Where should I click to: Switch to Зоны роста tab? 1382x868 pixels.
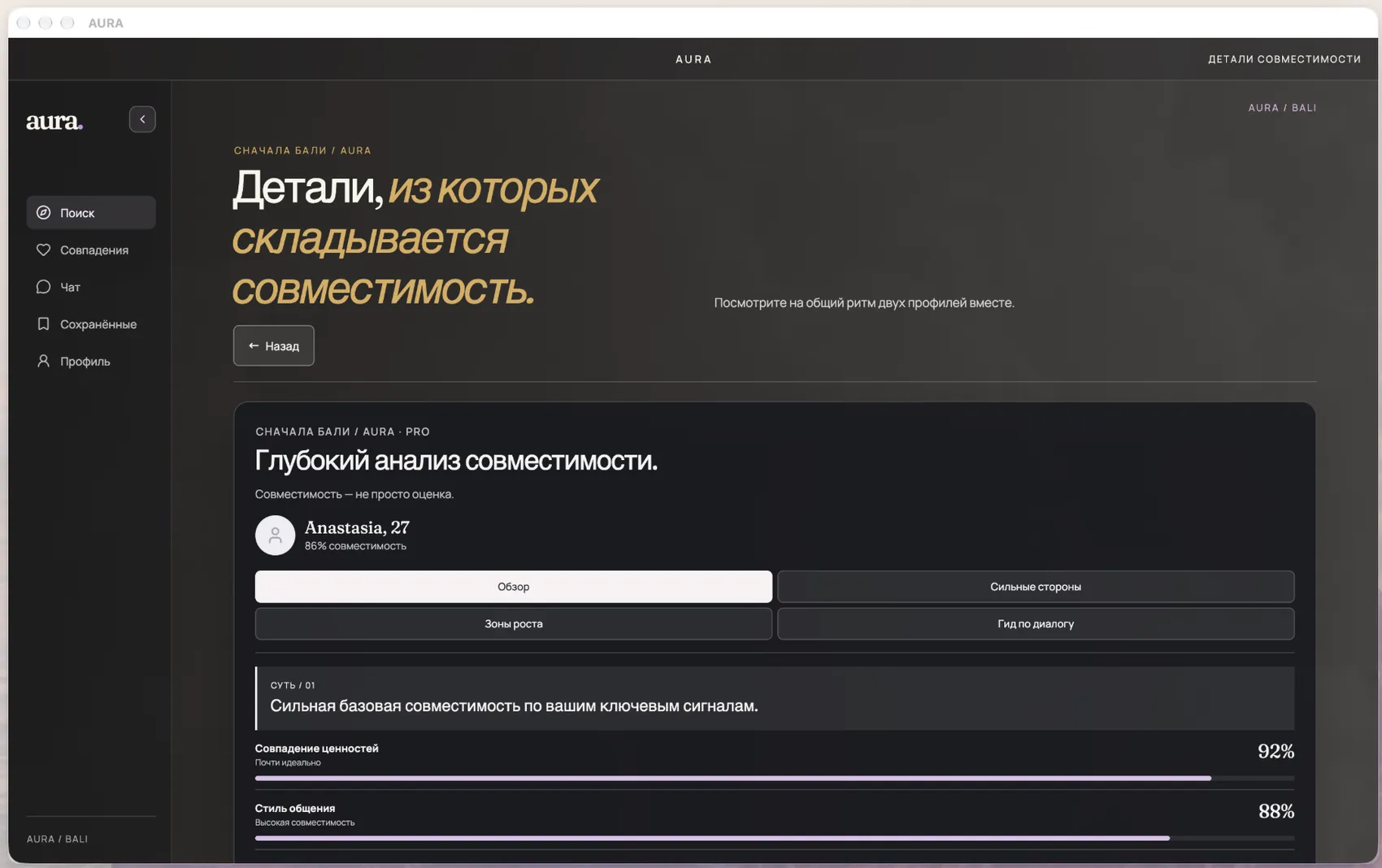click(514, 624)
